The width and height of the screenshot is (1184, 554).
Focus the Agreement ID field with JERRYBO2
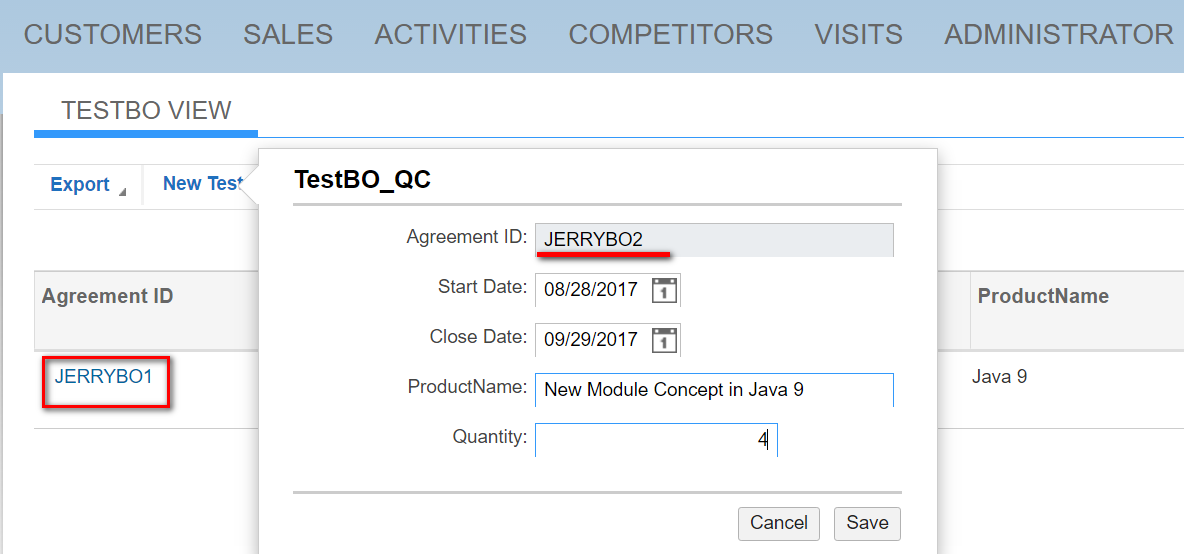point(714,240)
